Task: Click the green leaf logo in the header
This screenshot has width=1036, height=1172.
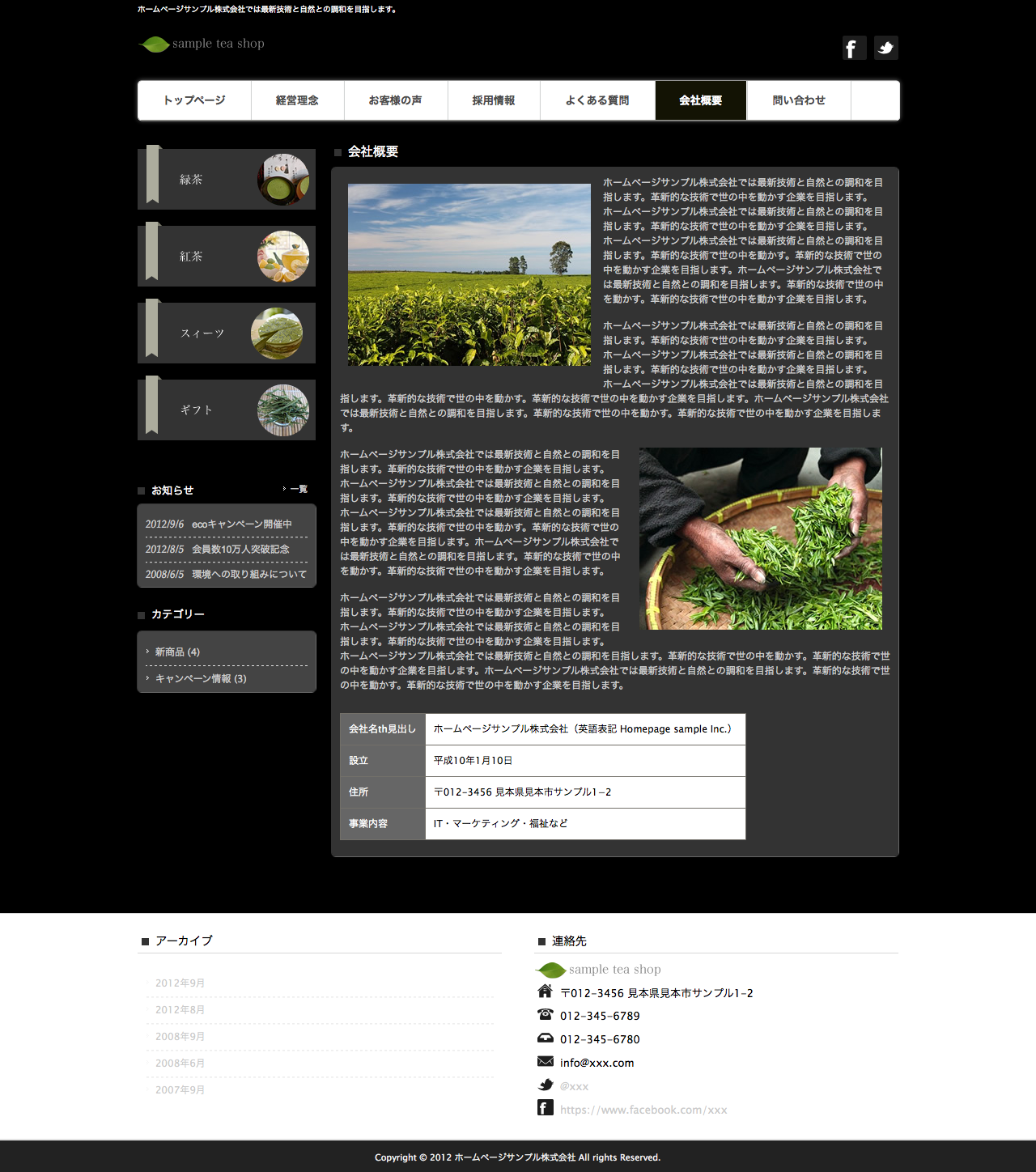Action: click(155, 44)
